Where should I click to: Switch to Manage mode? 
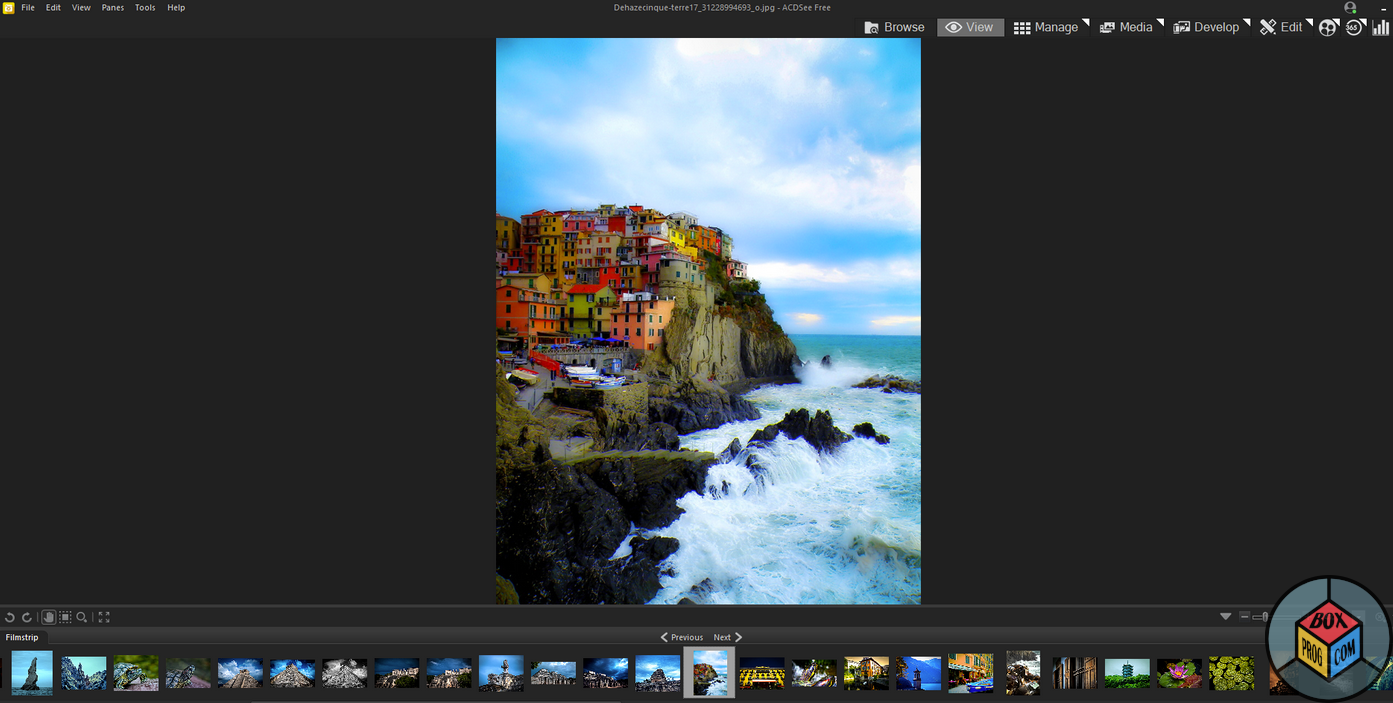[x=1046, y=27]
